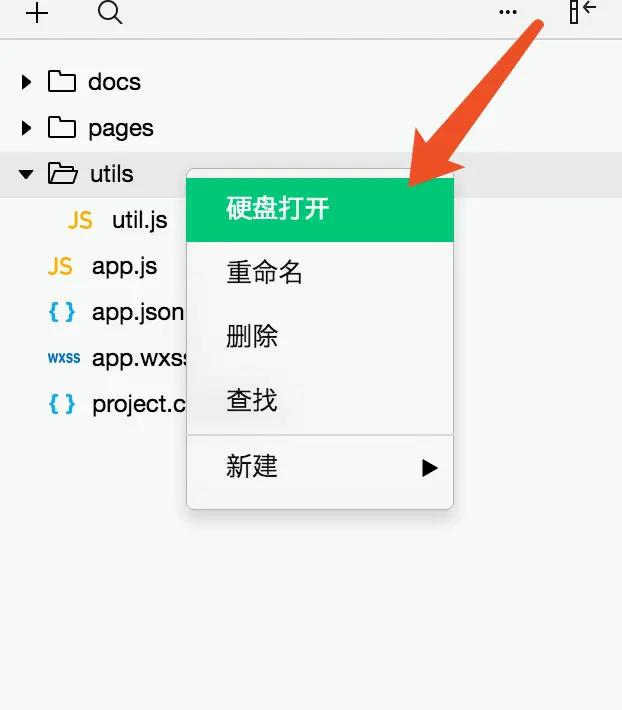This screenshot has width=622, height=710.
Task: Expand the pages folder triangle
Action: click(26, 128)
